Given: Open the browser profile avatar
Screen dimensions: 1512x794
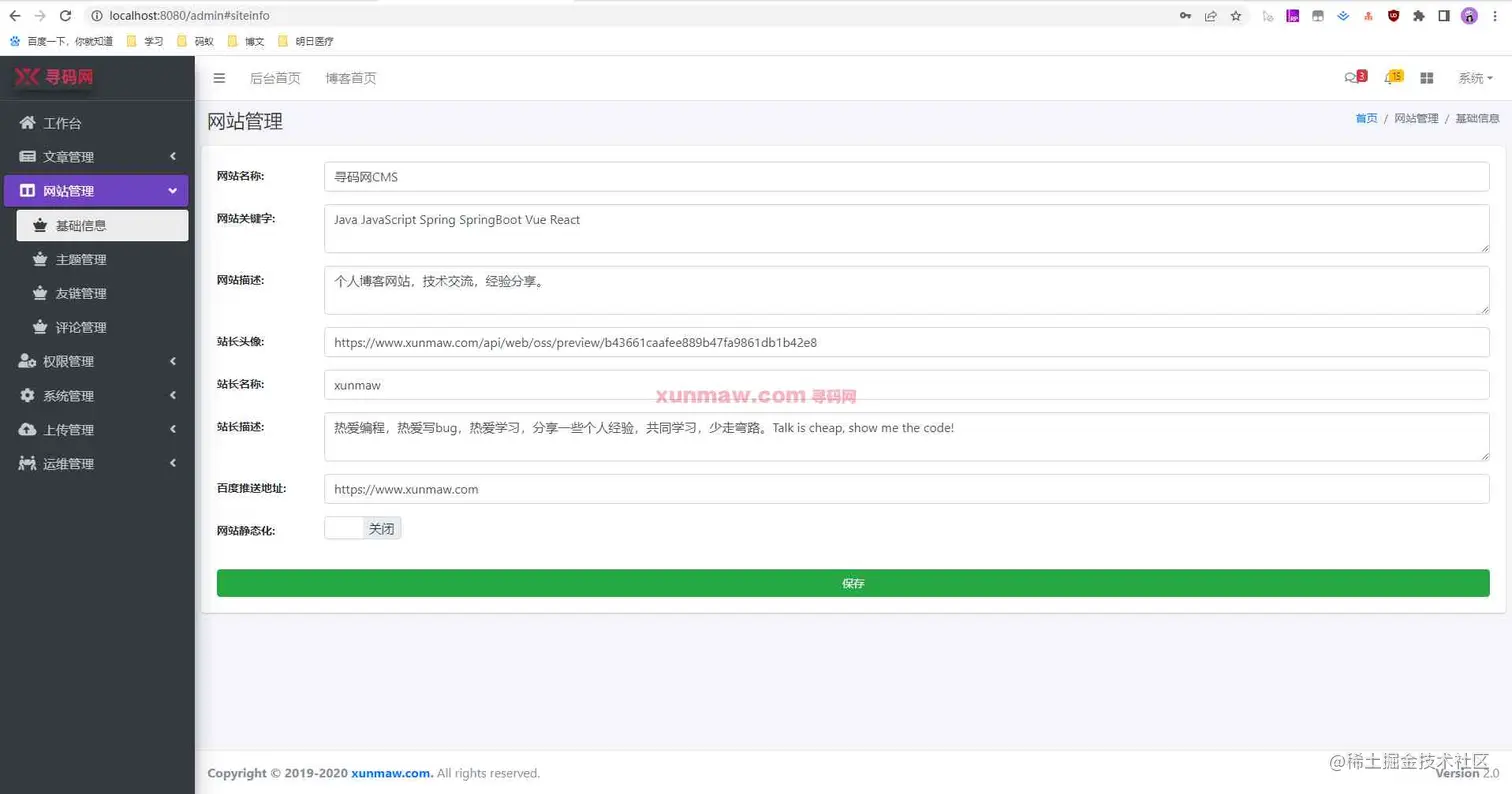Looking at the screenshot, I should pos(1469,16).
